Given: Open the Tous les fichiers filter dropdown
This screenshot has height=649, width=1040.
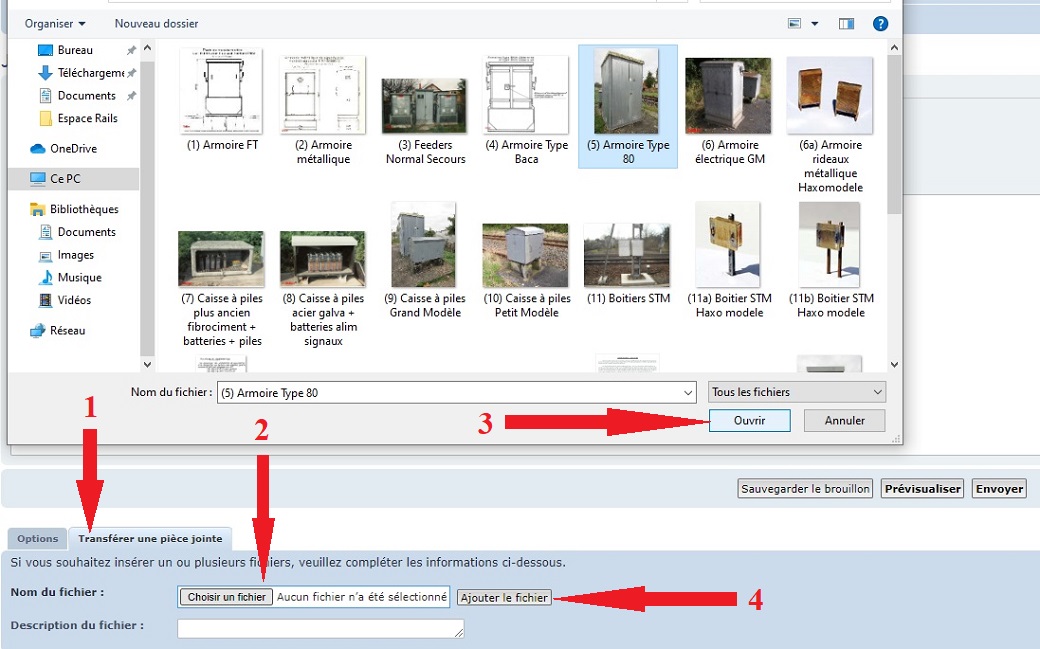Looking at the screenshot, I should (x=796, y=393).
